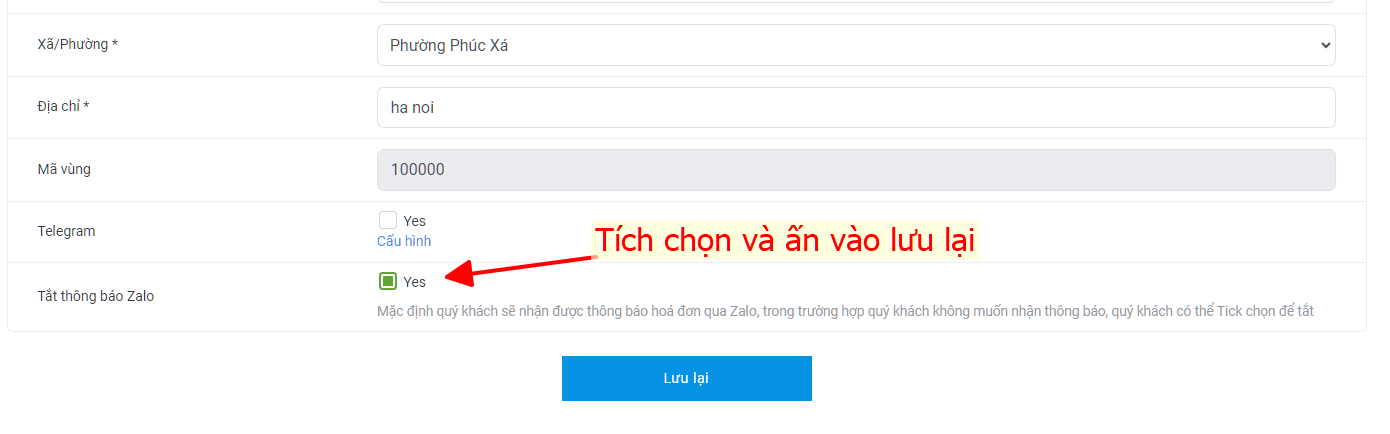Open the Cấu hình link under Telegram
Image resolution: width=1390 pixels, height=434 pixels.
[x=404, y=241]
